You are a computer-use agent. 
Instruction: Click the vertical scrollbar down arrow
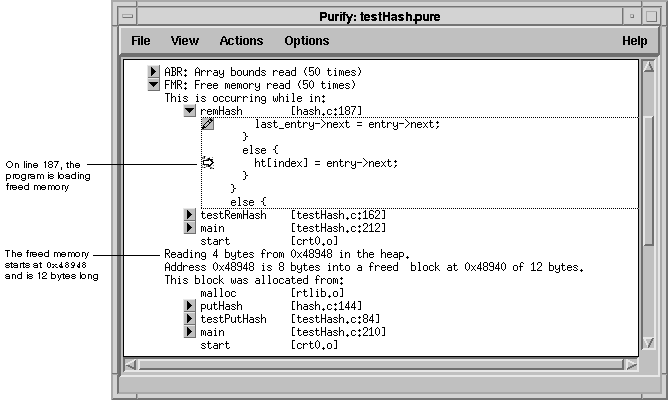click(648, 343)
